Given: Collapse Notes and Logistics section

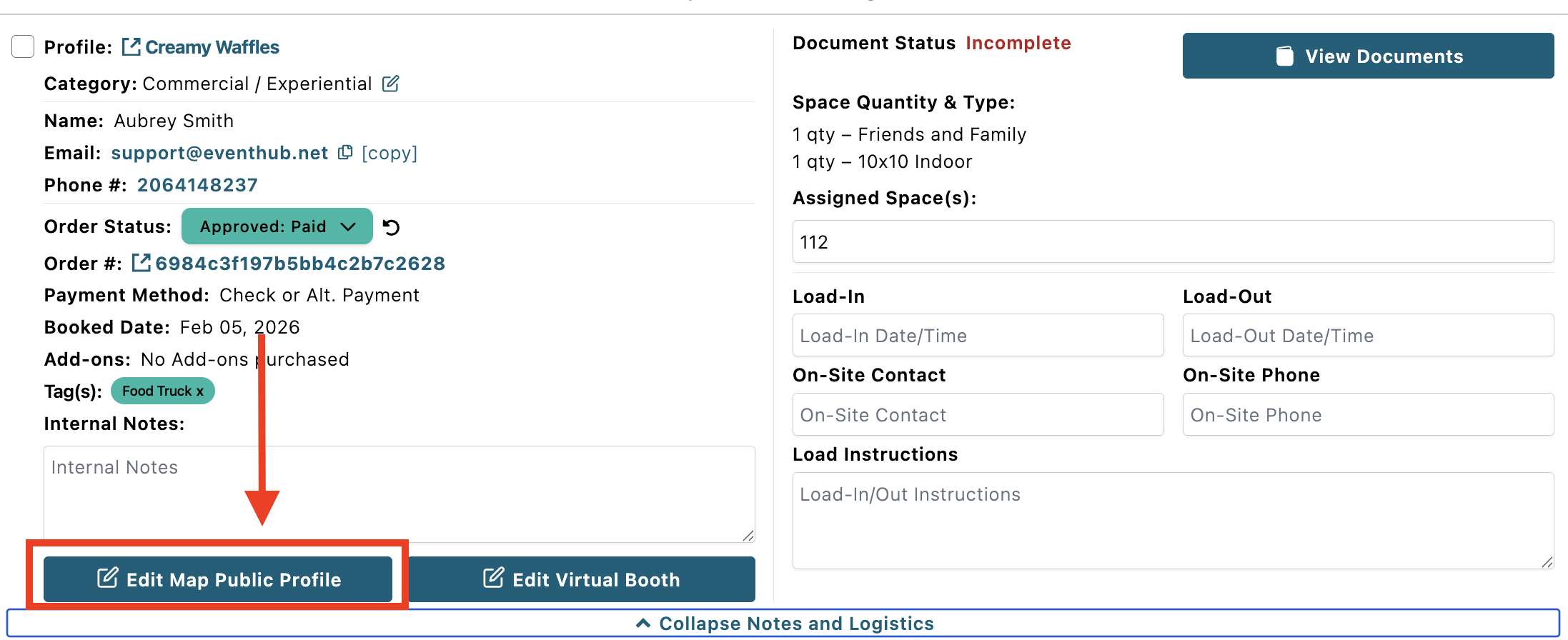Looking at the screenshot, I should tap(784, 624).
